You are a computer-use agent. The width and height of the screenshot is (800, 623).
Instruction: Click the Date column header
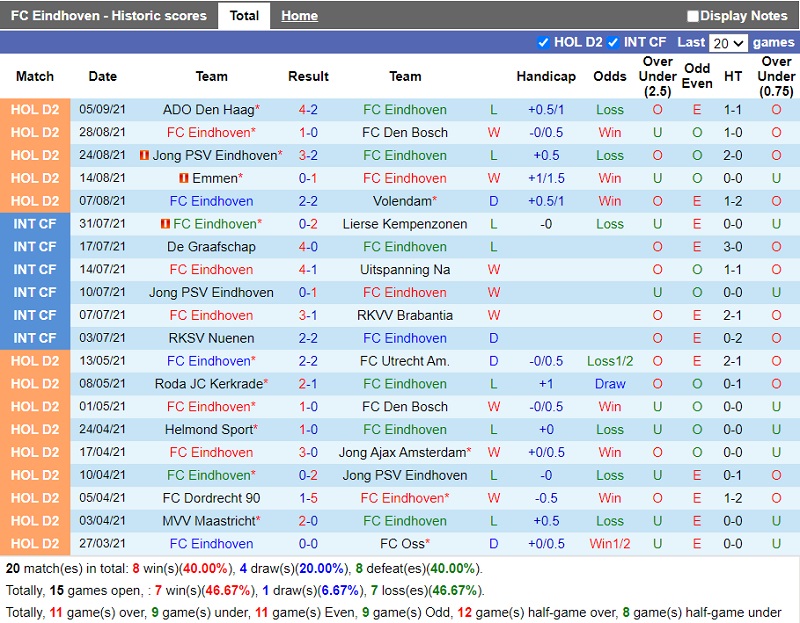103,77
